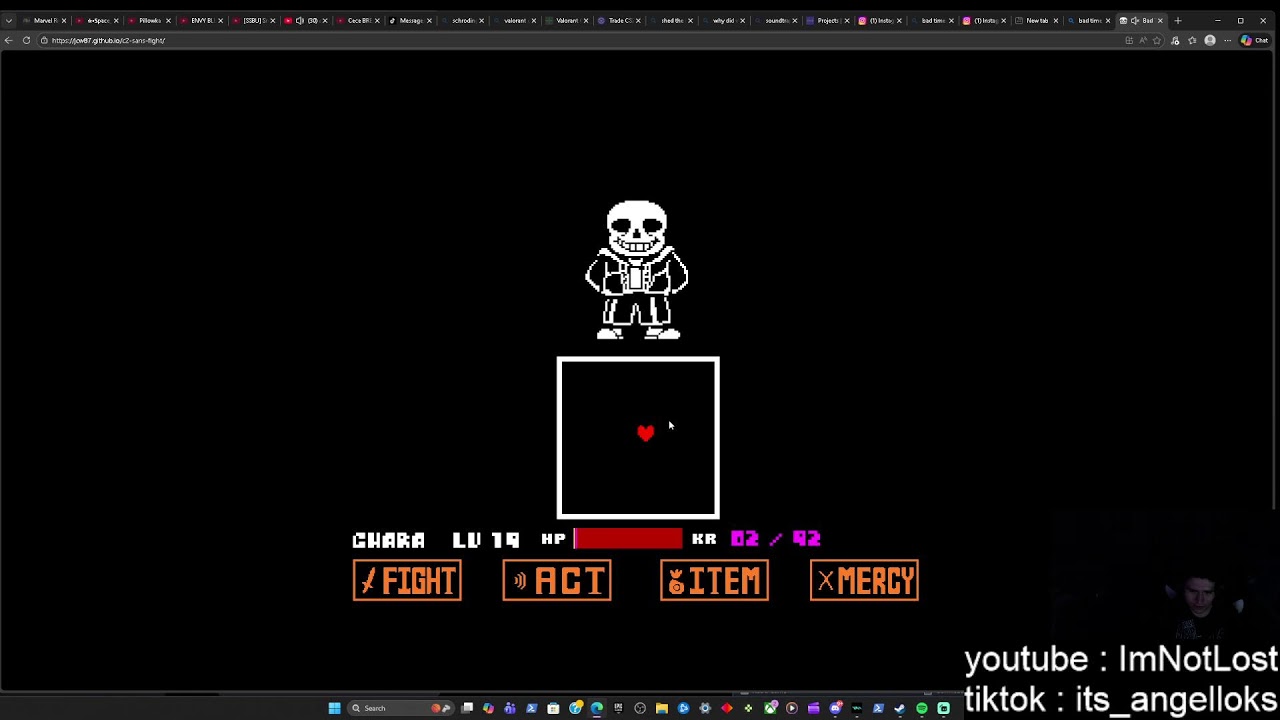Close the active Bad Time tab
Image resolution: width=1280 pixels, height=720 pixels.
[x=1160, y=20]
